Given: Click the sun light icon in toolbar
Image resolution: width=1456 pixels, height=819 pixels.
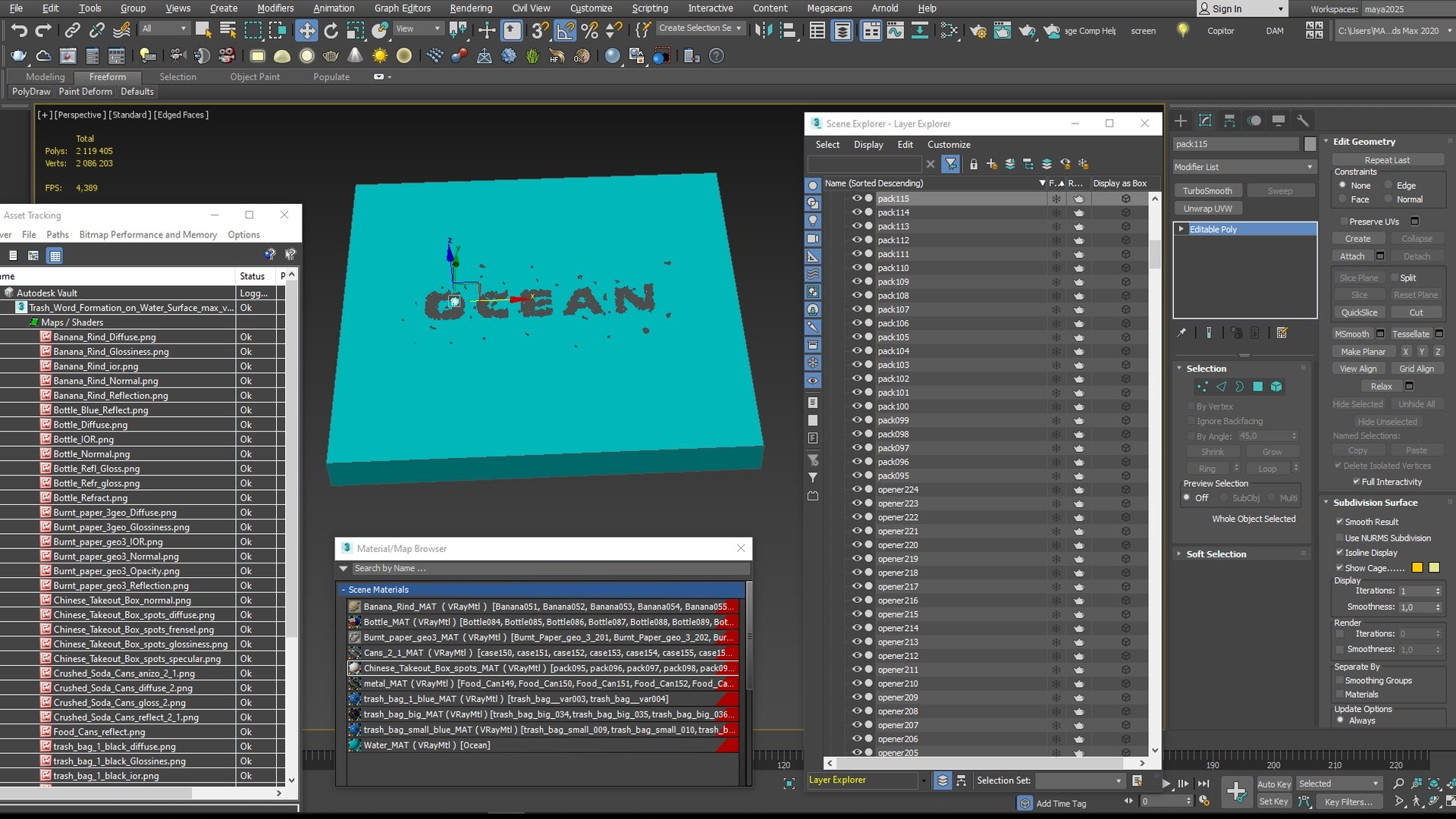Looking at the screenshot, I should tap(380, 56).
